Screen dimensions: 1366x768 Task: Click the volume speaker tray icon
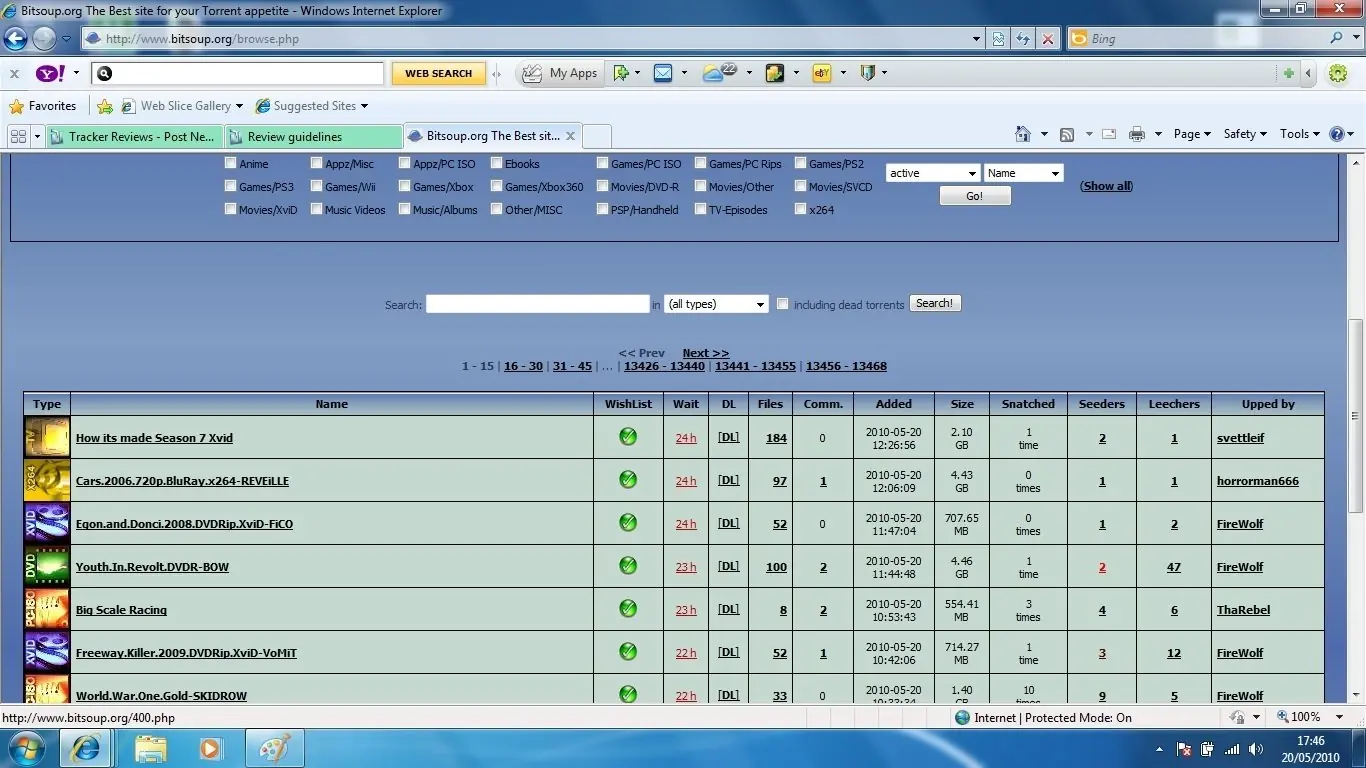pos(1255,749)
